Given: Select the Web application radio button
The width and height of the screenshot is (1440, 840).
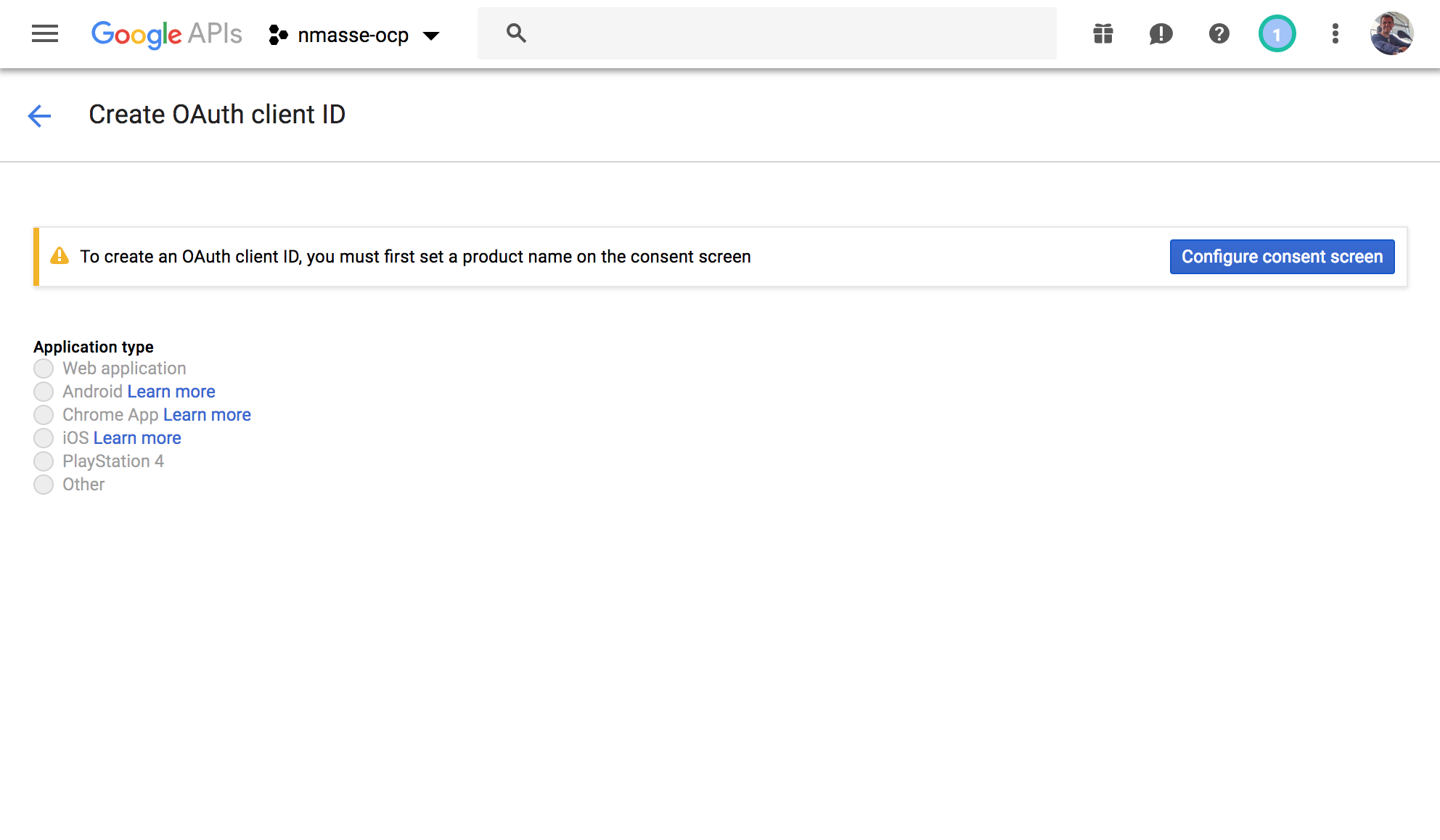Looking at the screenshot, I should [44, 368].
